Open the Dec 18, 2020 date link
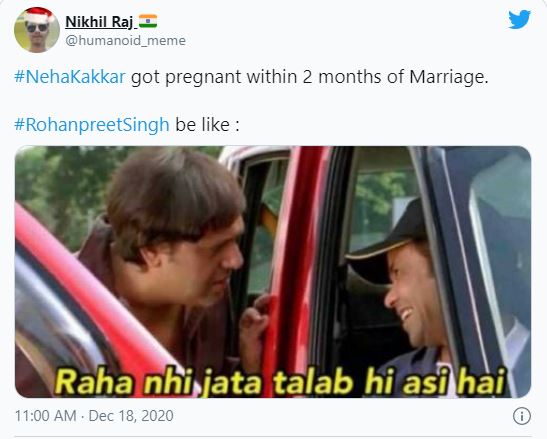 (x=131, y=416)
